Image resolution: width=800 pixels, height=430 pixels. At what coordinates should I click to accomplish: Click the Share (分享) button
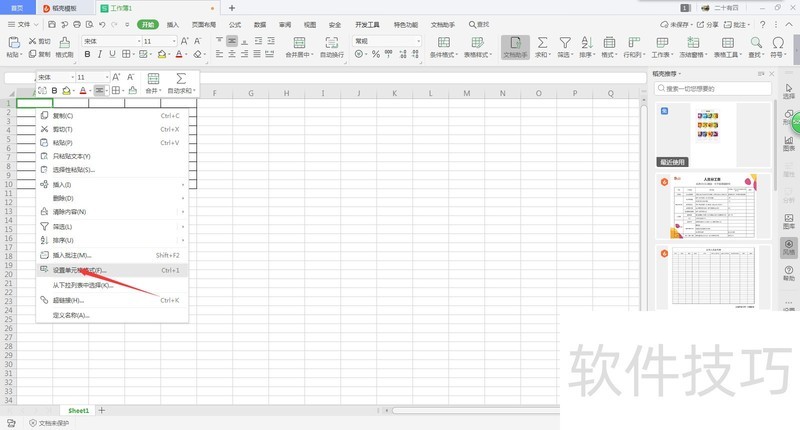(x=708, y=24)
